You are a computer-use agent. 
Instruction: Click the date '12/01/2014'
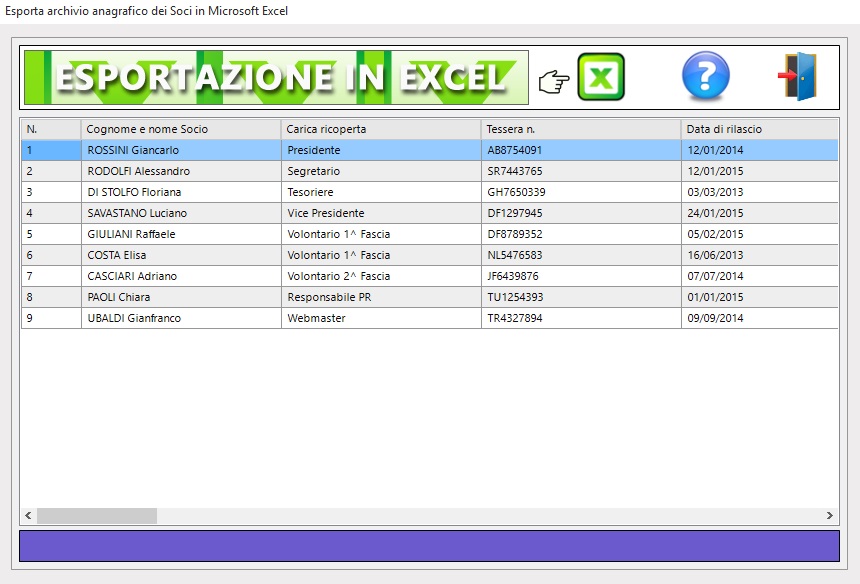tap(716, 150)
